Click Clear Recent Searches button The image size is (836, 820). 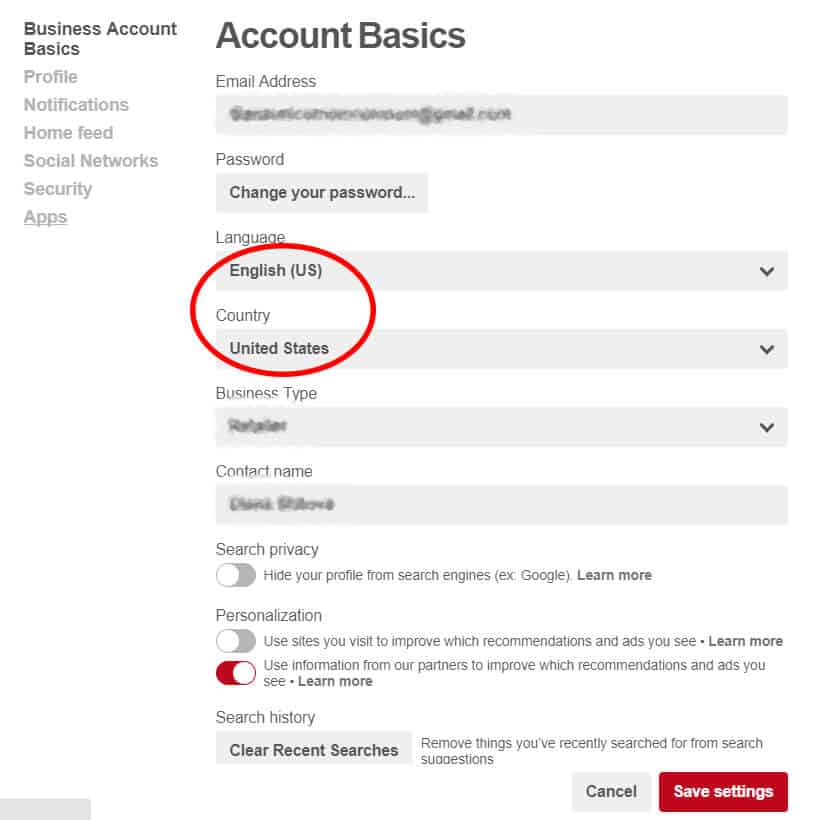click(x=314, y=748)
